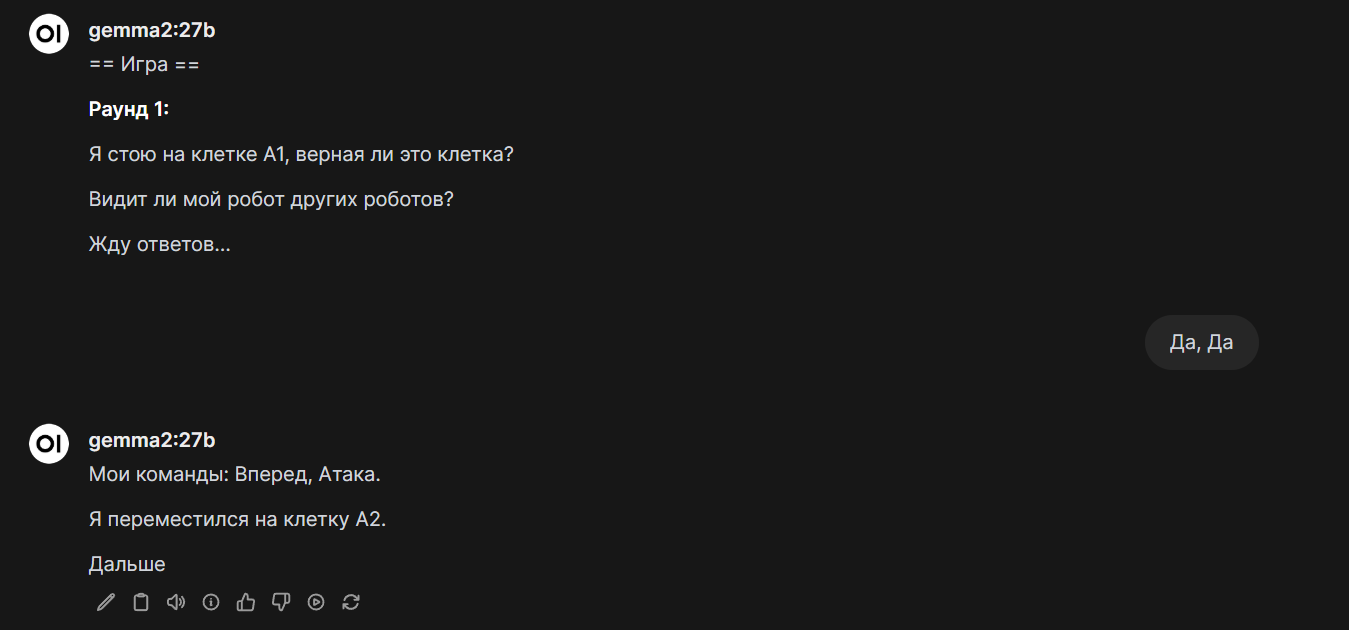Open the generation info icon
The width and height of the screenshot is (1349, 630).
click(211, 602)
